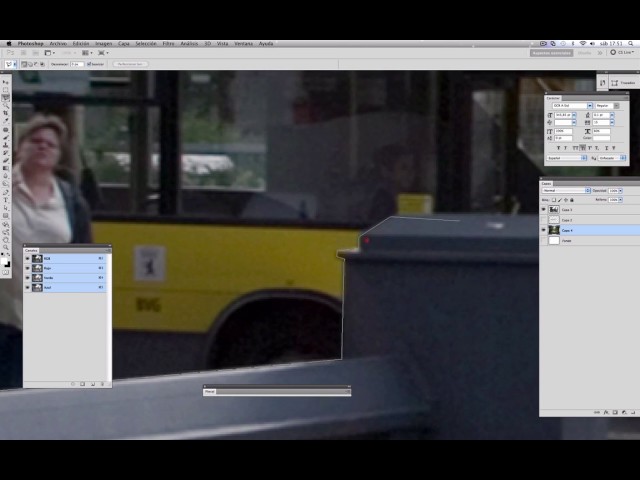Open the Ventana menu
Viewport: 640px width, 480px height.
(243, 43)
